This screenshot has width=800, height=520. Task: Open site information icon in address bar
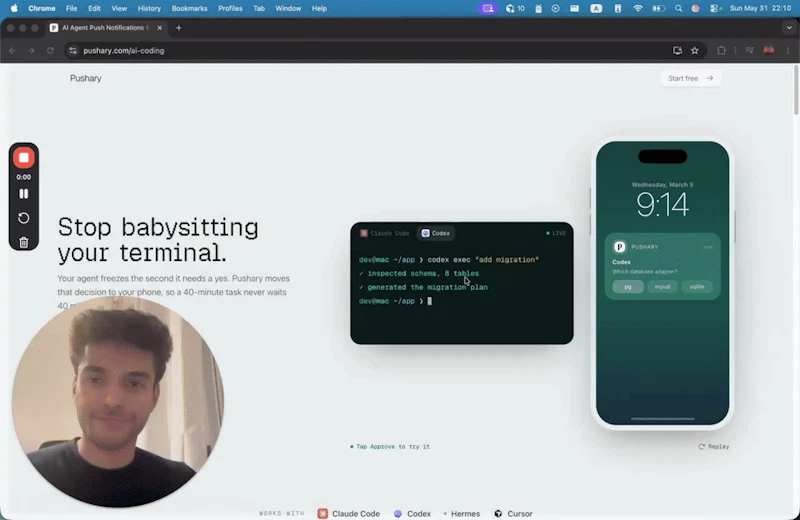click(73, 51)
